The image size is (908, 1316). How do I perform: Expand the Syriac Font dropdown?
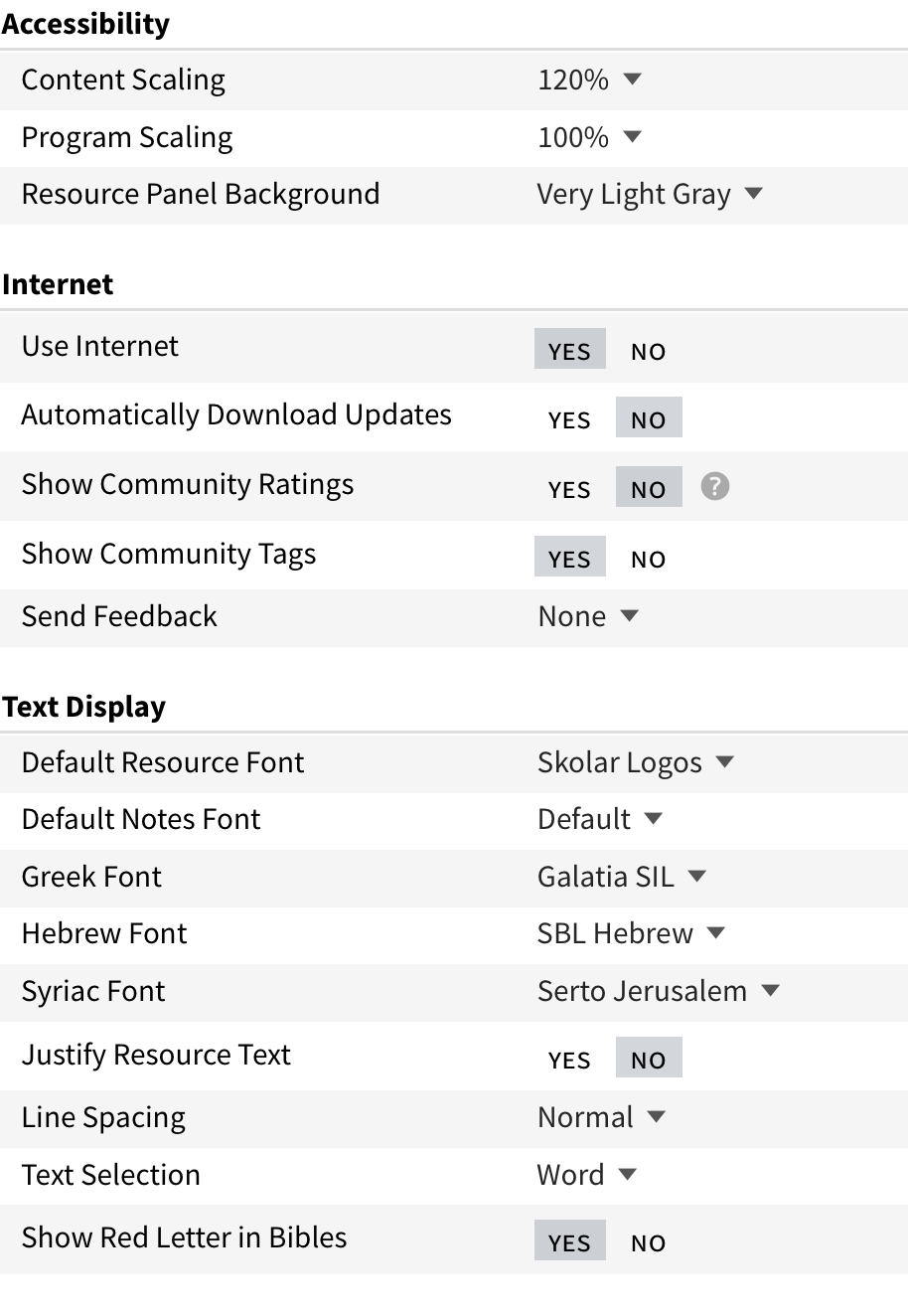click(658, 991)
